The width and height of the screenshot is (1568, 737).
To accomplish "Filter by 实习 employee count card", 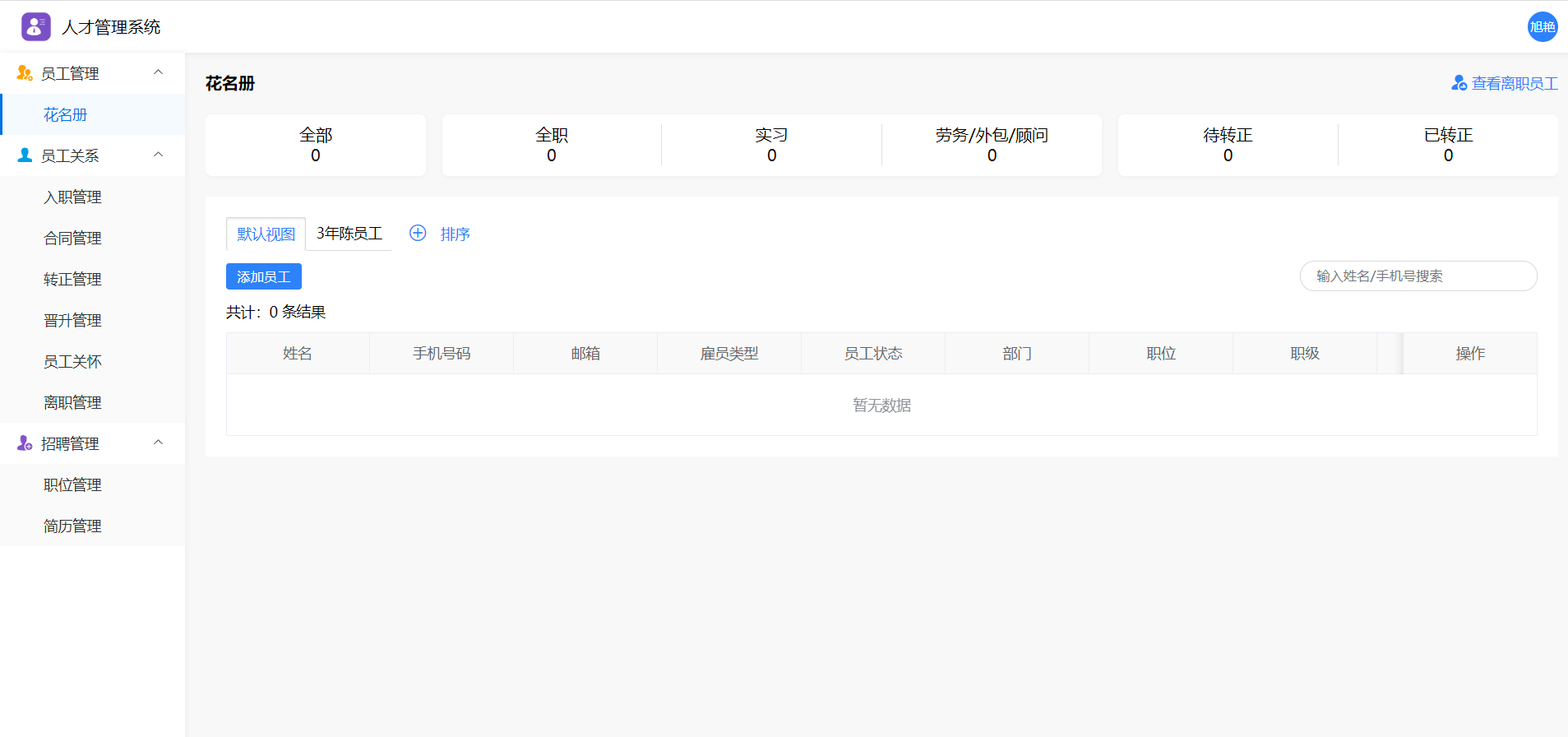I will click(x=771, y=145).
